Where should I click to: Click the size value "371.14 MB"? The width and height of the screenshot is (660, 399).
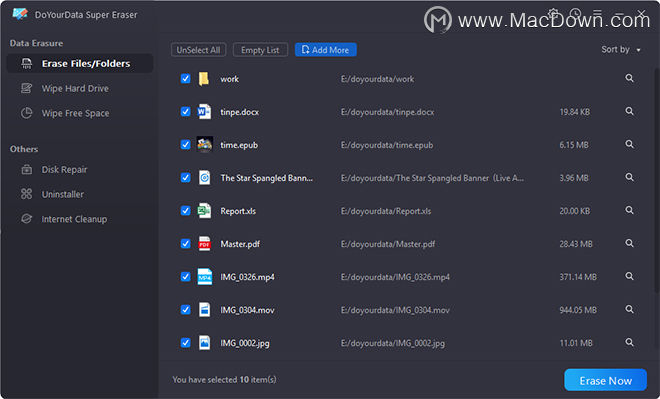click(578, 277)
